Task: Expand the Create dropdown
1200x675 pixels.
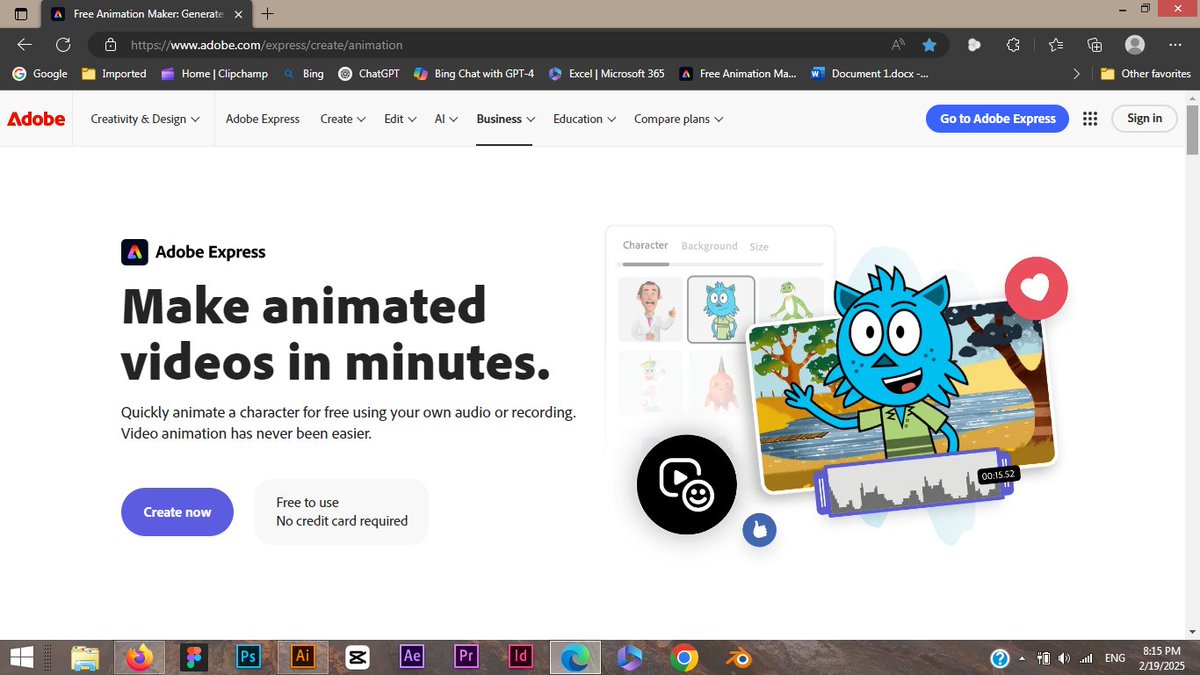Action: point(342,118)
